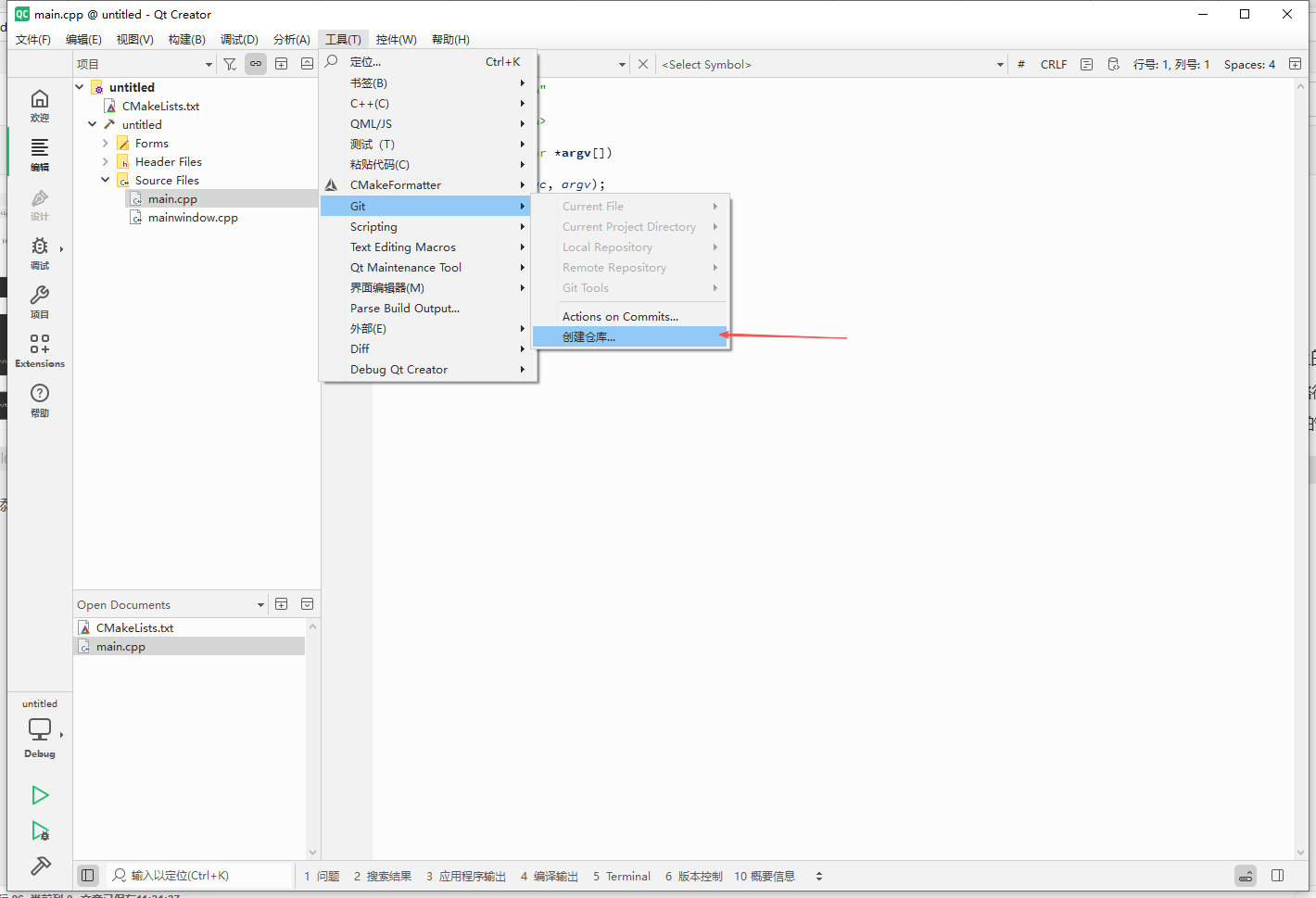This screenshot has height=898, width=1316.
Task: Split the Open Documents panel
Action: pos(281,604)
